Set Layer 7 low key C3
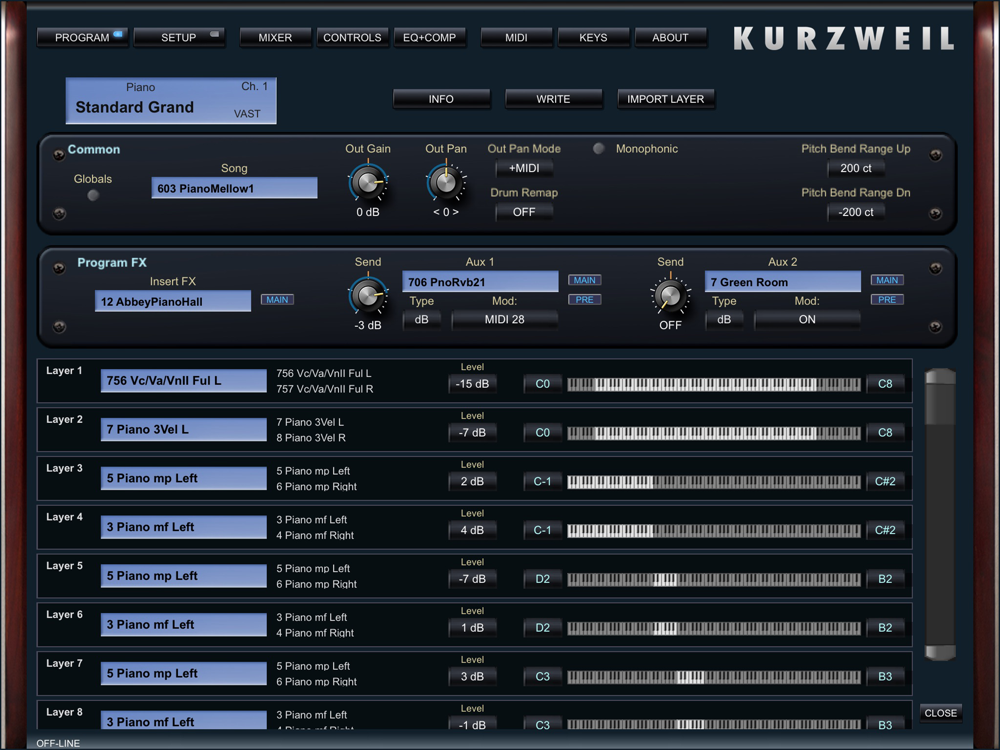This screenshot has width=1000, height=750. click(542, 677)
